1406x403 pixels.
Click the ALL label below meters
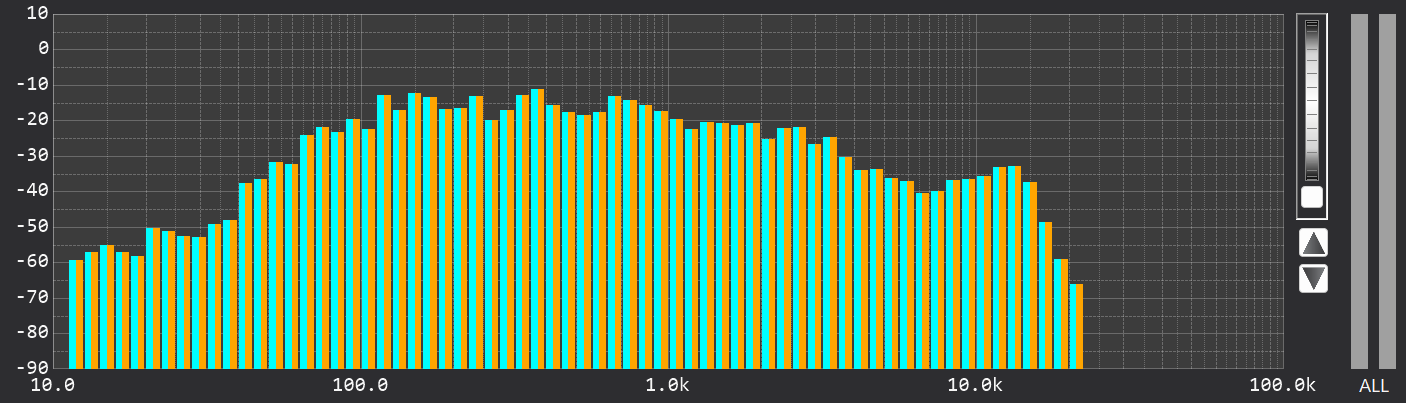[x=1373, y=386]
